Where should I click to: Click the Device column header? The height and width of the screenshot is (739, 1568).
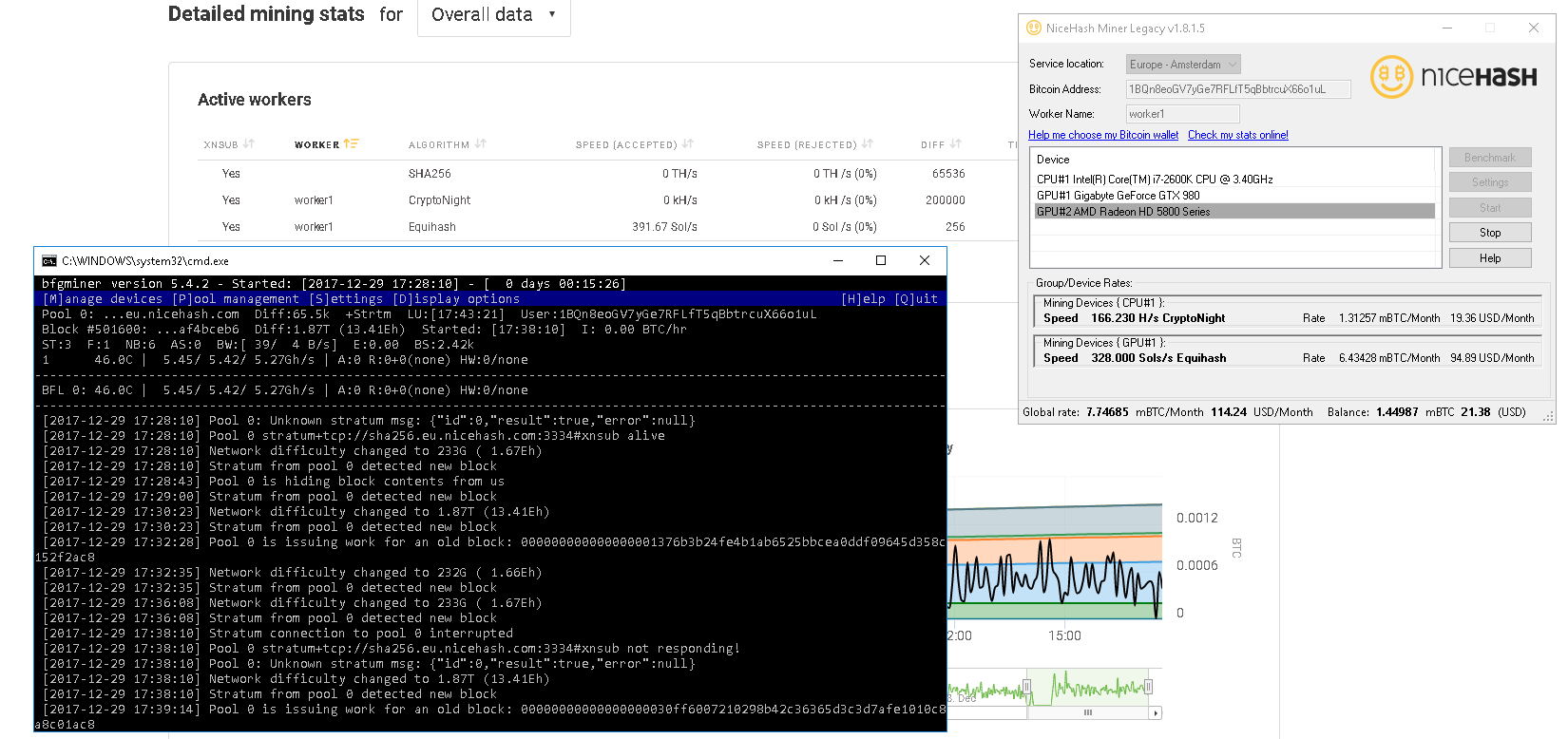(1053, 160)
